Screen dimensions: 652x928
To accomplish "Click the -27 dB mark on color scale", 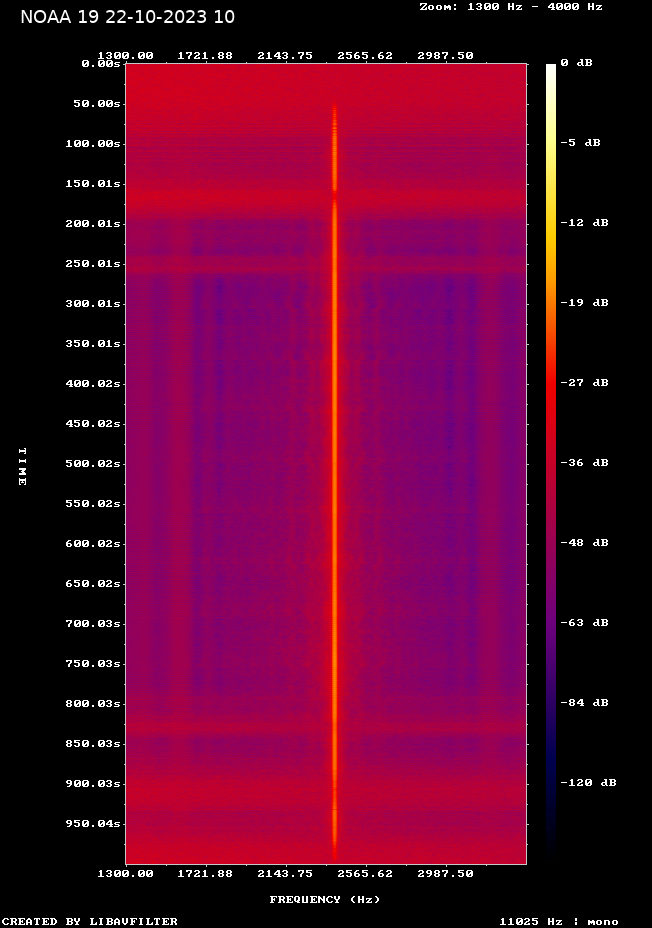I will pos(585,383).
